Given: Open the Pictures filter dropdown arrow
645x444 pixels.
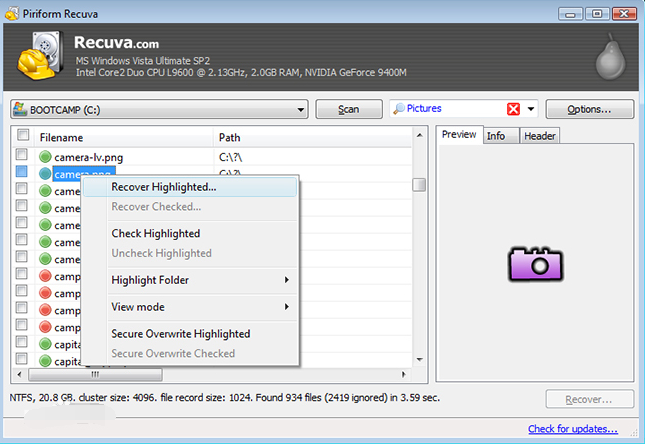Looking at the screenshot, I should [x=531, y=109].
